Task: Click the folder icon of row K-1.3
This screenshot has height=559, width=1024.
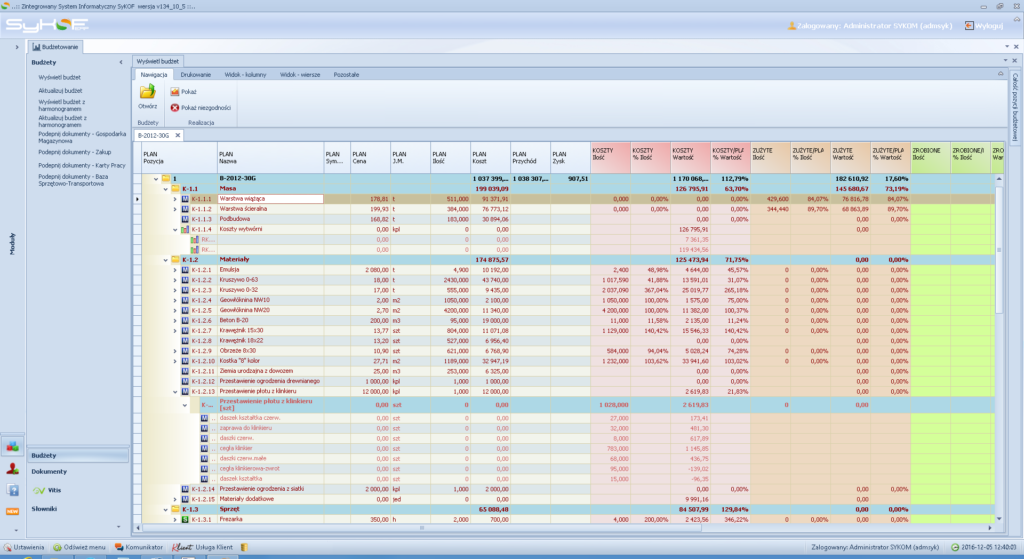Action: pos(175,509)
